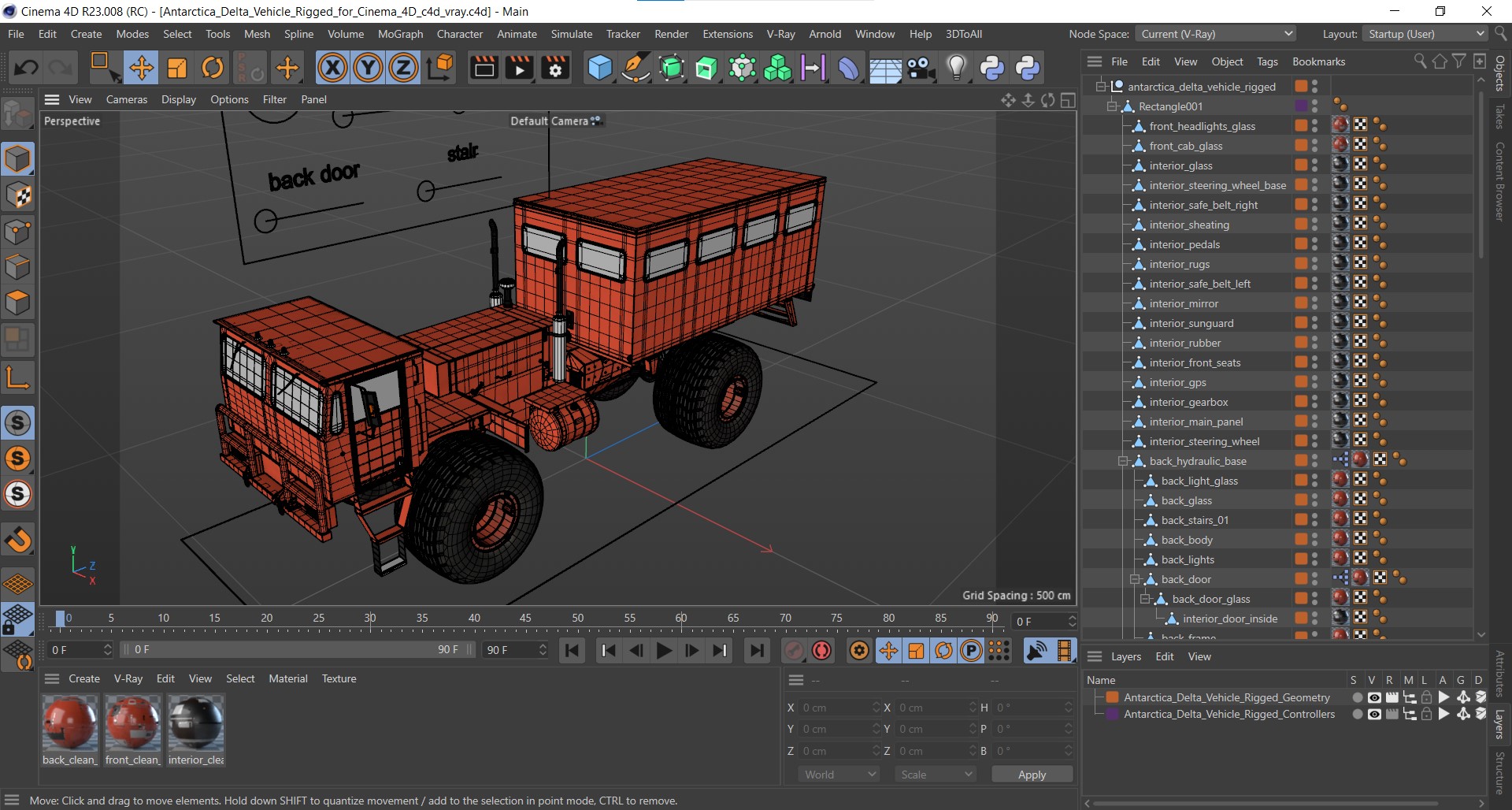The image size is (1512, 810).
Task: Click purple layer color of Rectangle001
Action: [x=1301, y=106]
